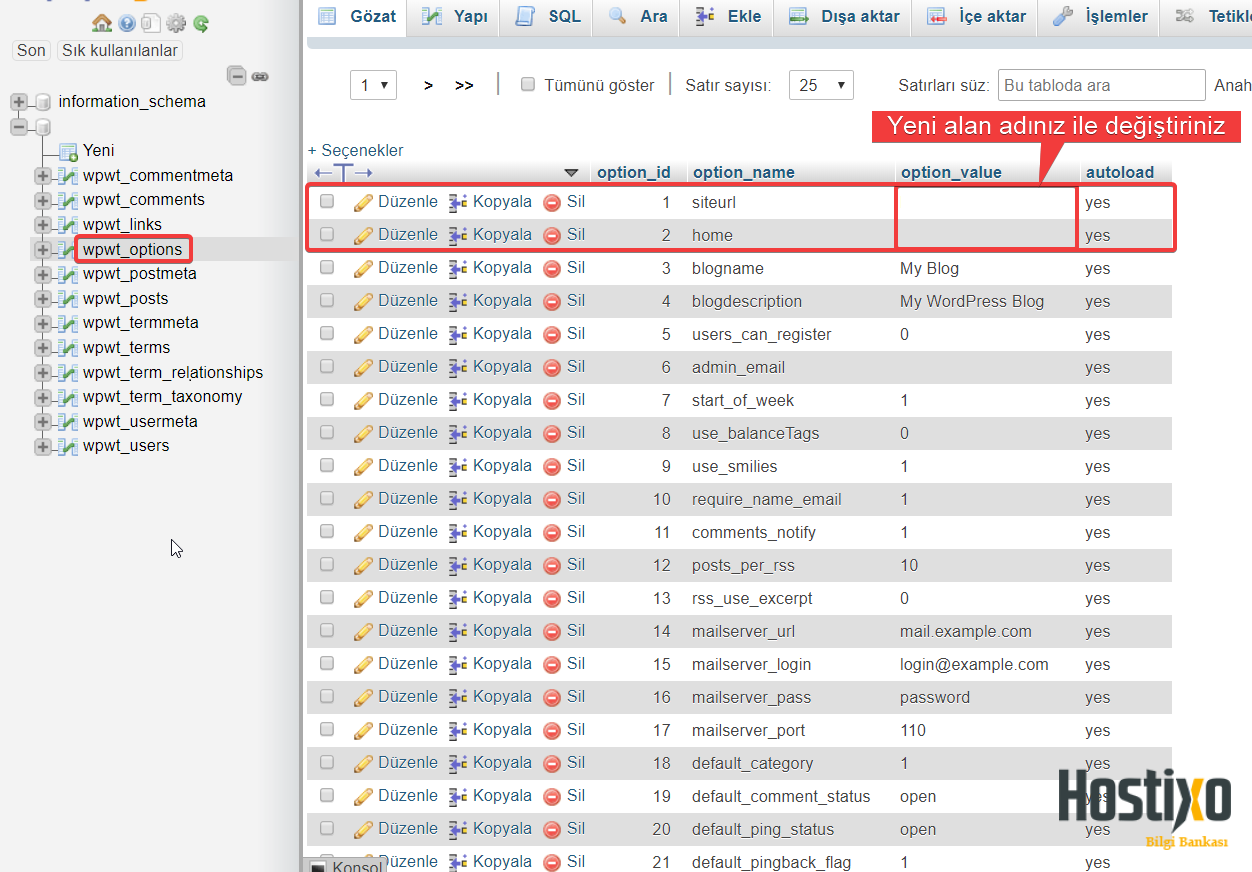The width and height of the screenshot is (1252, 872).
Task: Switch to the Ara tab
Action: tap(638, 17)
